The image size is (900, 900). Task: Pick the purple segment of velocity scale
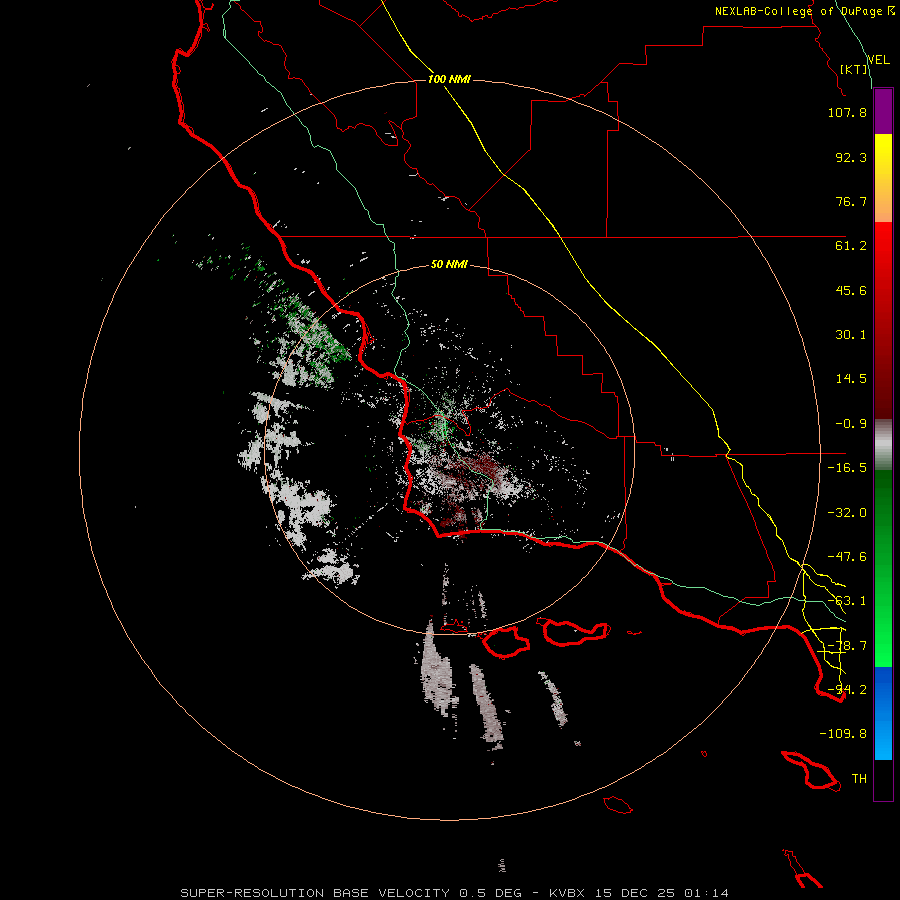pyautogui.click(x=883, y=112)
